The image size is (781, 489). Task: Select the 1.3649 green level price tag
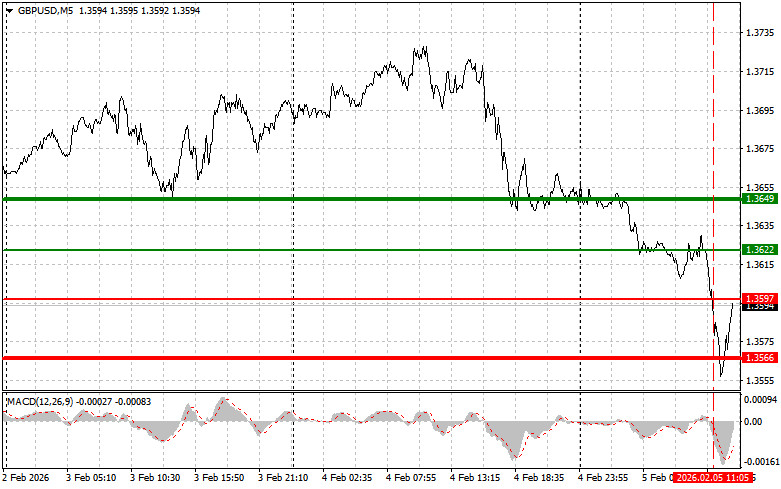[760, 199]
